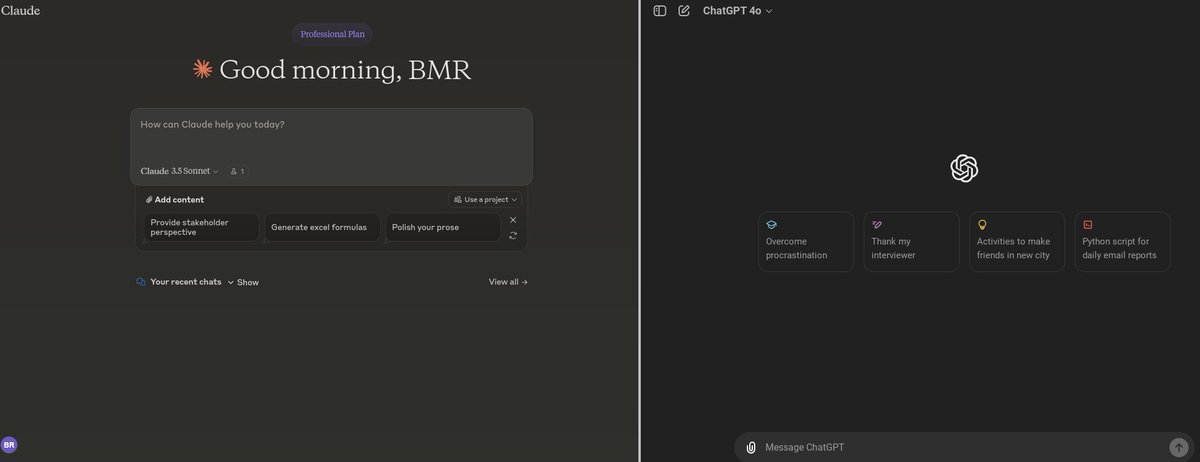Screen dimensions: 1200x462
Task: Open the 'Use a project' dropdown
Action: click(486, 199)
